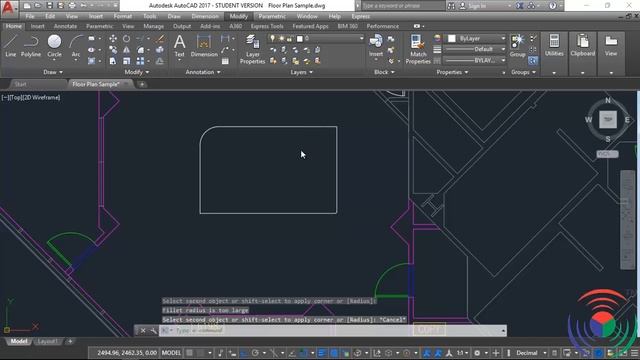640x360 pixels.
Task: Click the Mirror tool icon
Action: coord(127,50)
